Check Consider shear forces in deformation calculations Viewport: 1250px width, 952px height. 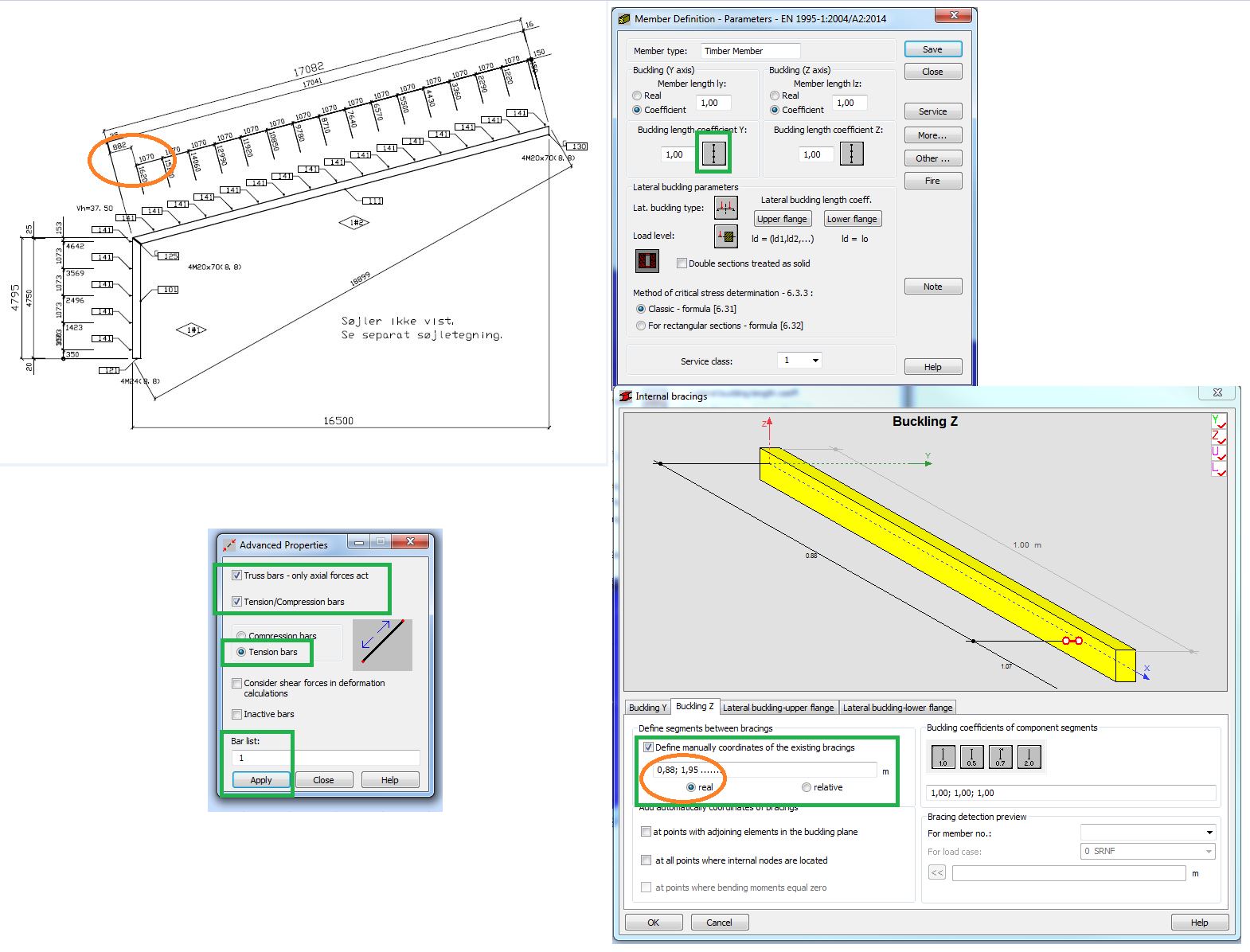[x=236, y=683]
